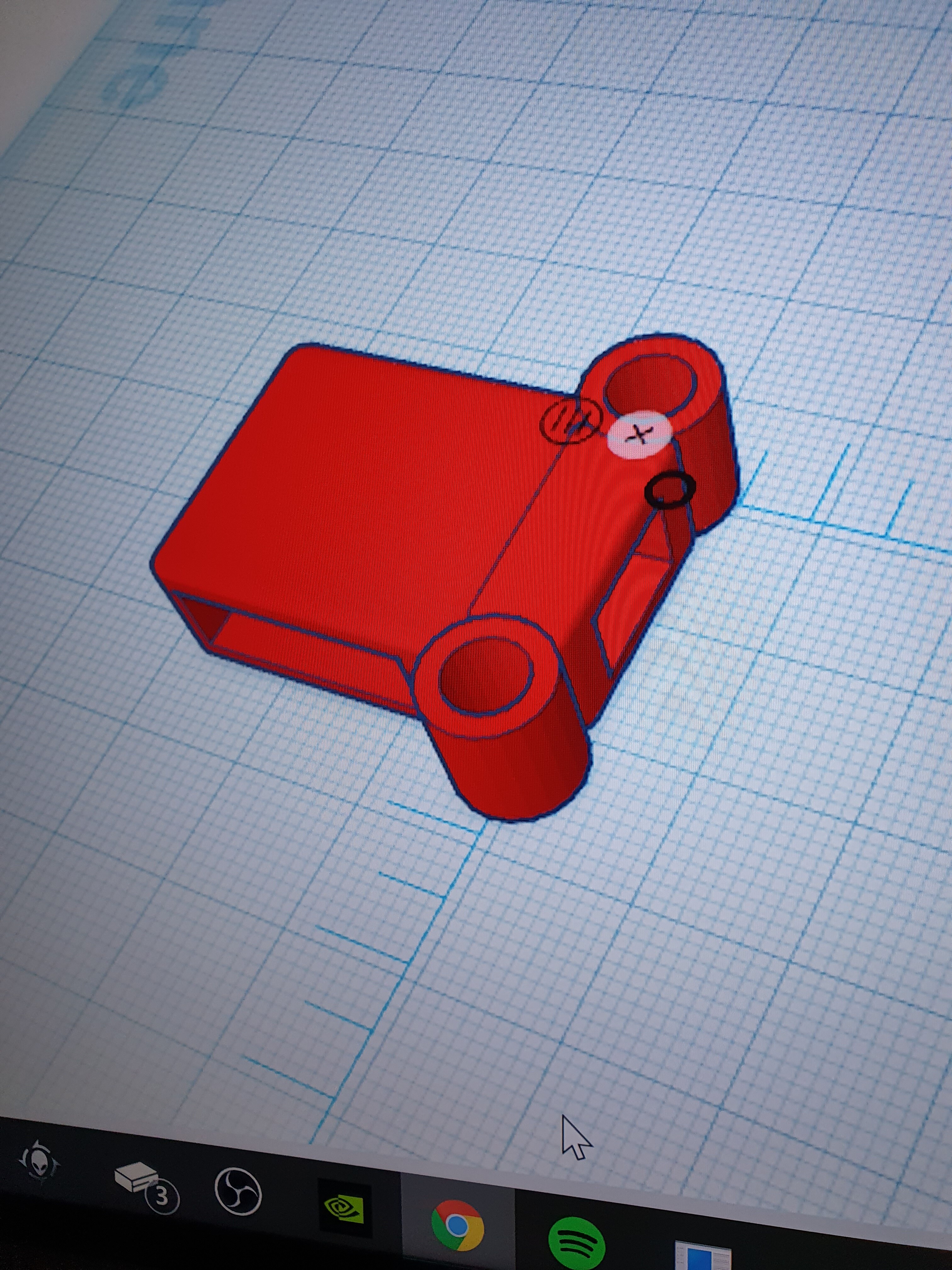The width and height of the screenshot is (952, 1270).
Task: Open Spotify from the taskbar
Action: 577,1244
